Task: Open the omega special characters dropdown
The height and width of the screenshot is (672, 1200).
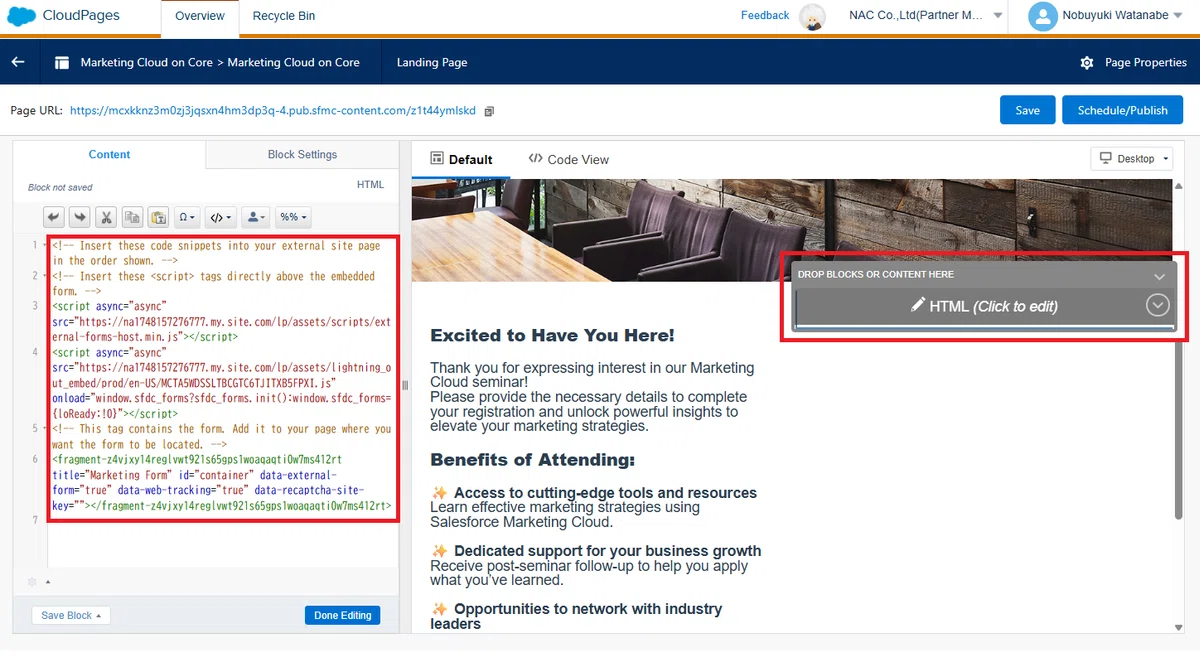Action: 187,216
